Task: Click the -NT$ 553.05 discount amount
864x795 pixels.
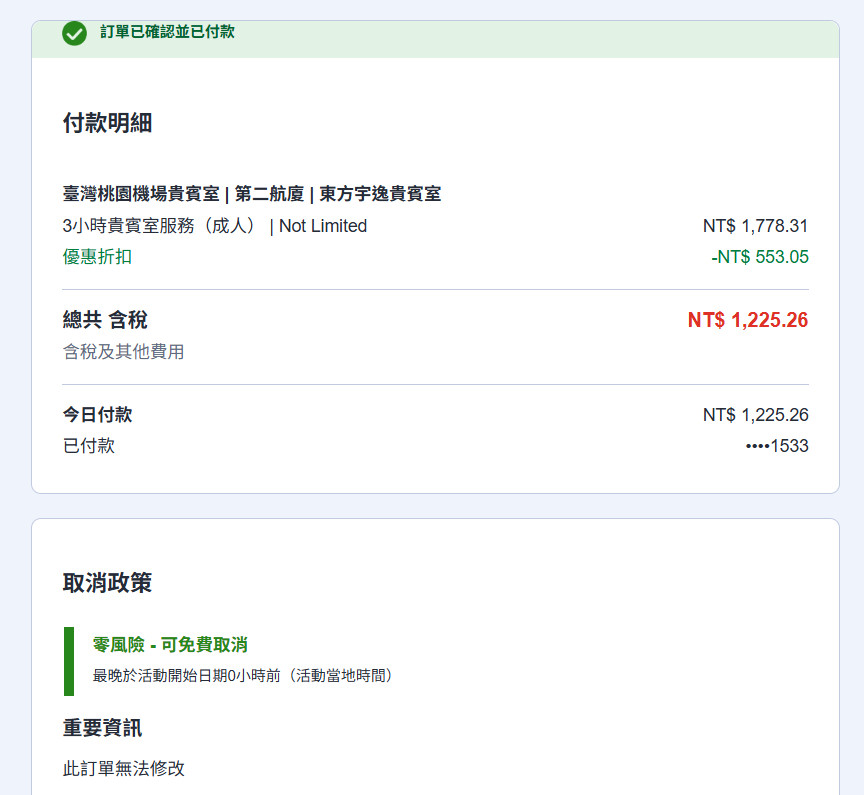Action: coord(759,257)
